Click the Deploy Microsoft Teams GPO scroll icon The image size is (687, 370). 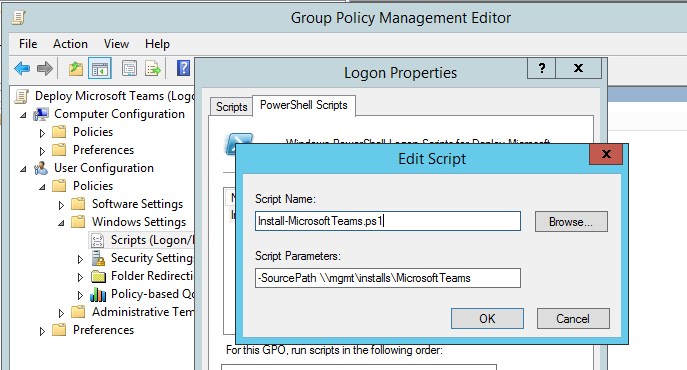(x=22, y=96)
